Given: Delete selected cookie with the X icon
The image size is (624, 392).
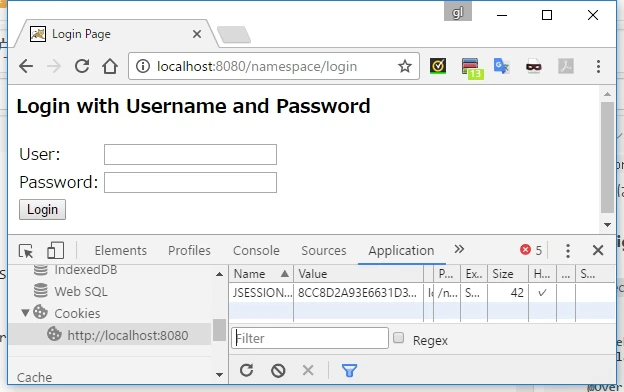Looking at the screenshot, I should 308,371.
